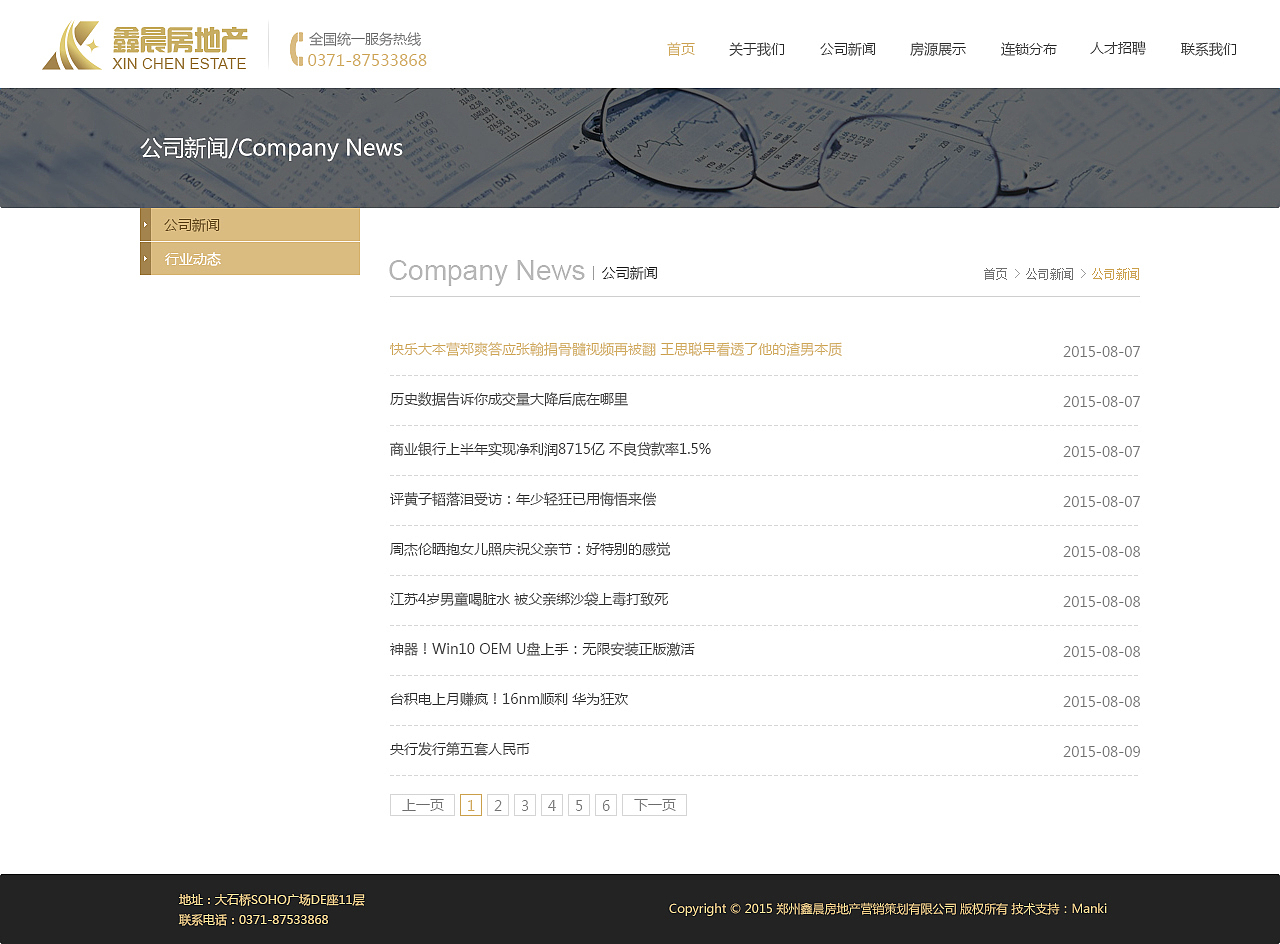The height and width of the screenshot is (944, 1280).
Task: Click the arrow icon beside 公司新闻 sidebar item
Action: click(x=145, y=225)
